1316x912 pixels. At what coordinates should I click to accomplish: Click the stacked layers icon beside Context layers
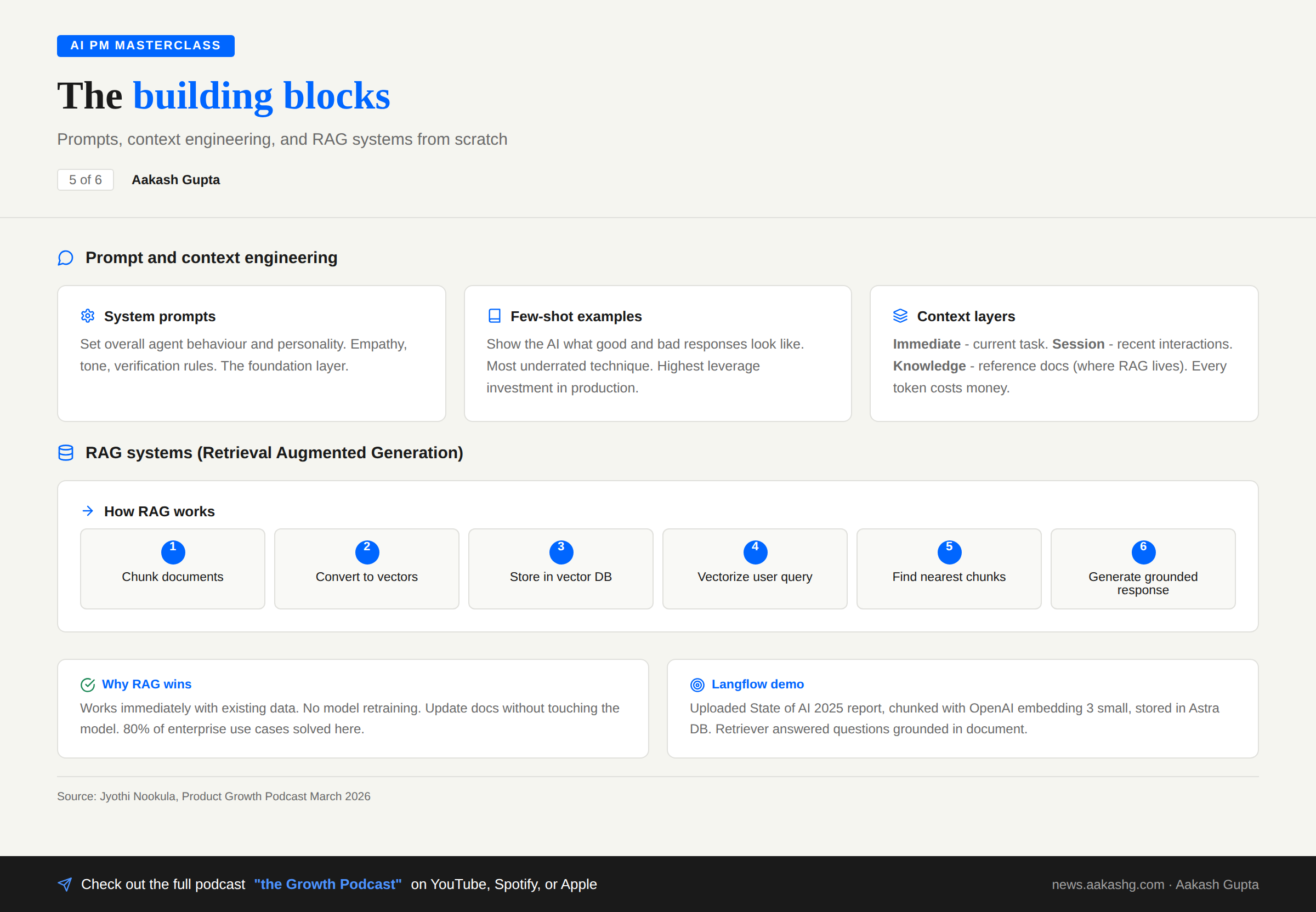[900, 316]
